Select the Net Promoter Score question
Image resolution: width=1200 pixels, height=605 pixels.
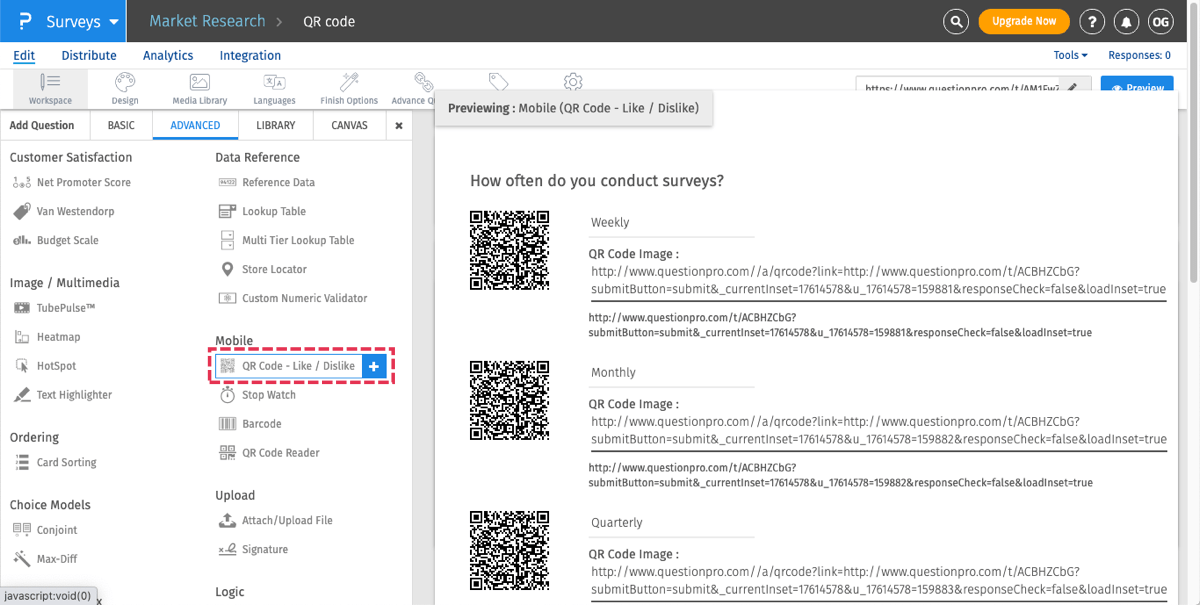pyautogui.click(x=83, y=183)
